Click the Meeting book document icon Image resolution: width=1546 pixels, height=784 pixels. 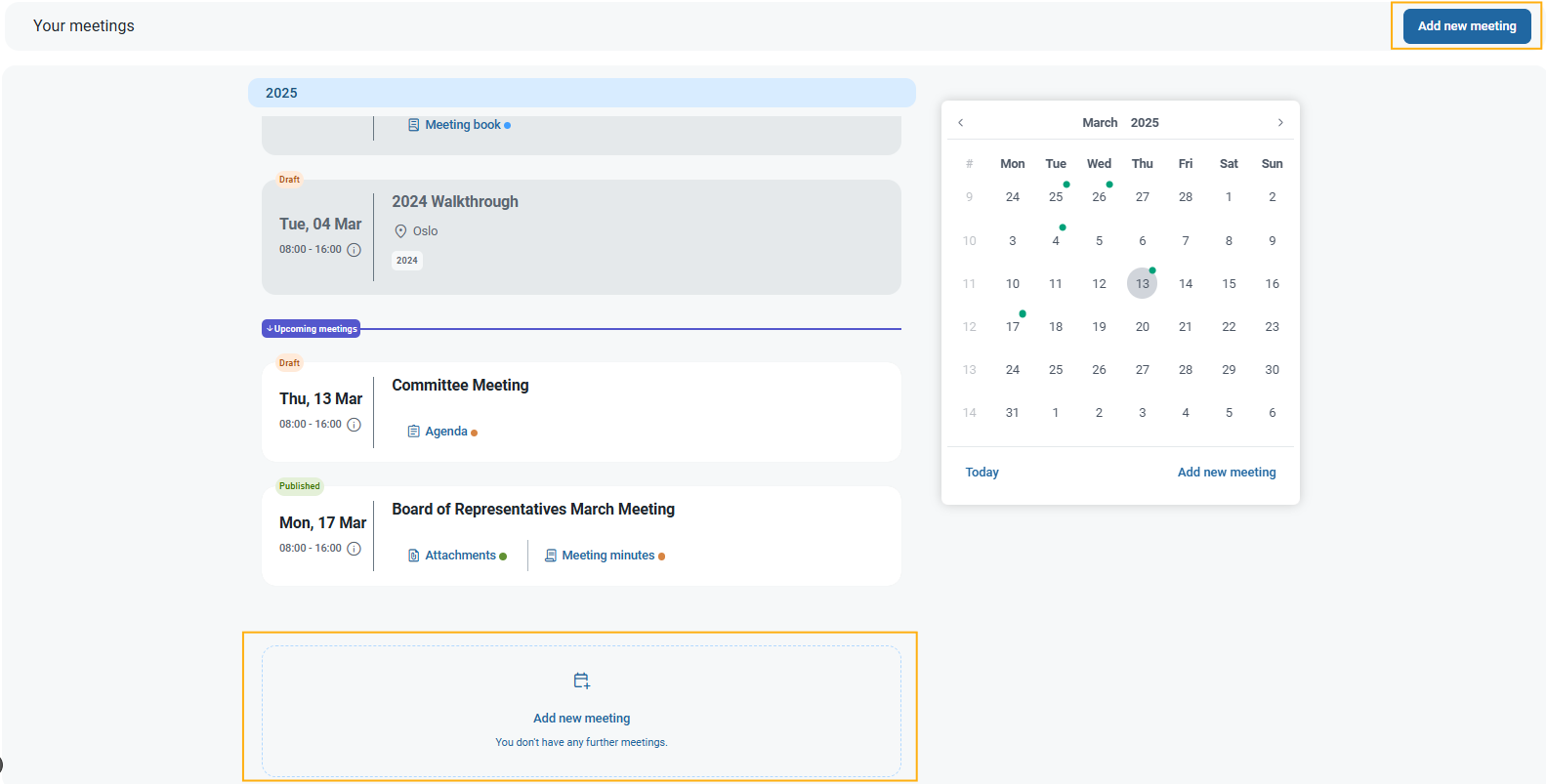(414, 125)
